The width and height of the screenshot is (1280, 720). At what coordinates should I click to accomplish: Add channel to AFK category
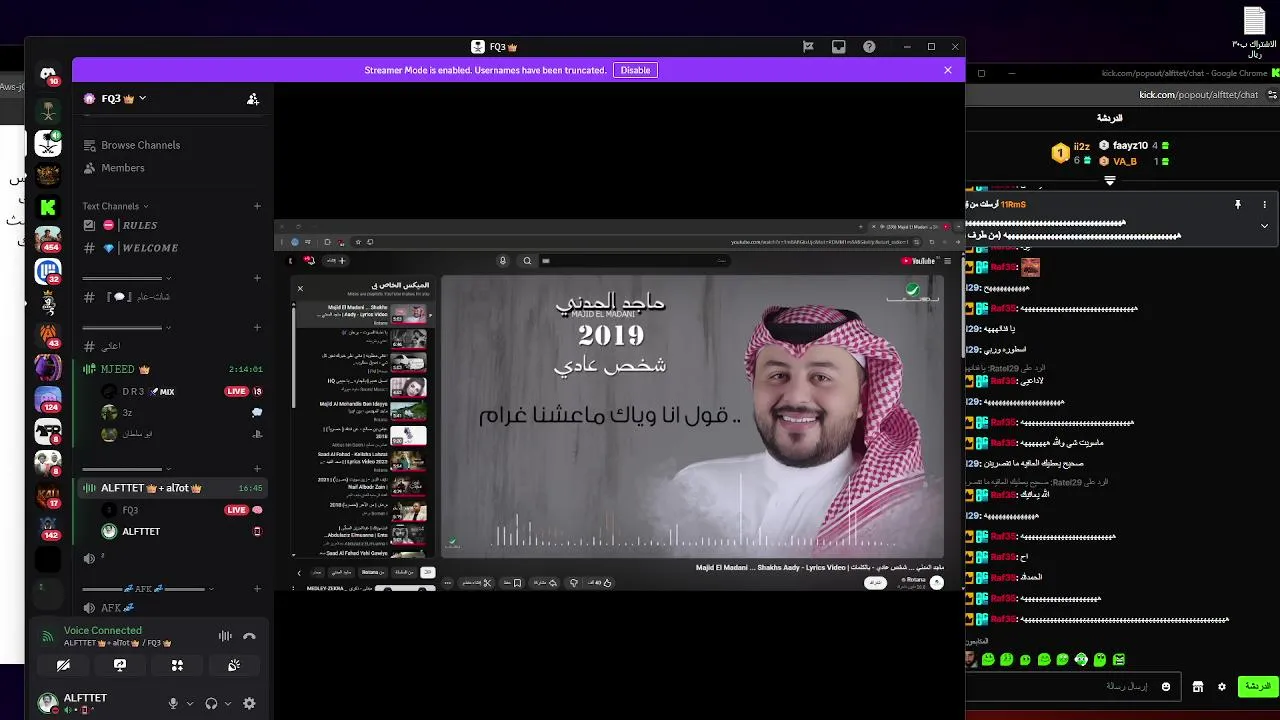pyautogui.click(x=257, y=589)
